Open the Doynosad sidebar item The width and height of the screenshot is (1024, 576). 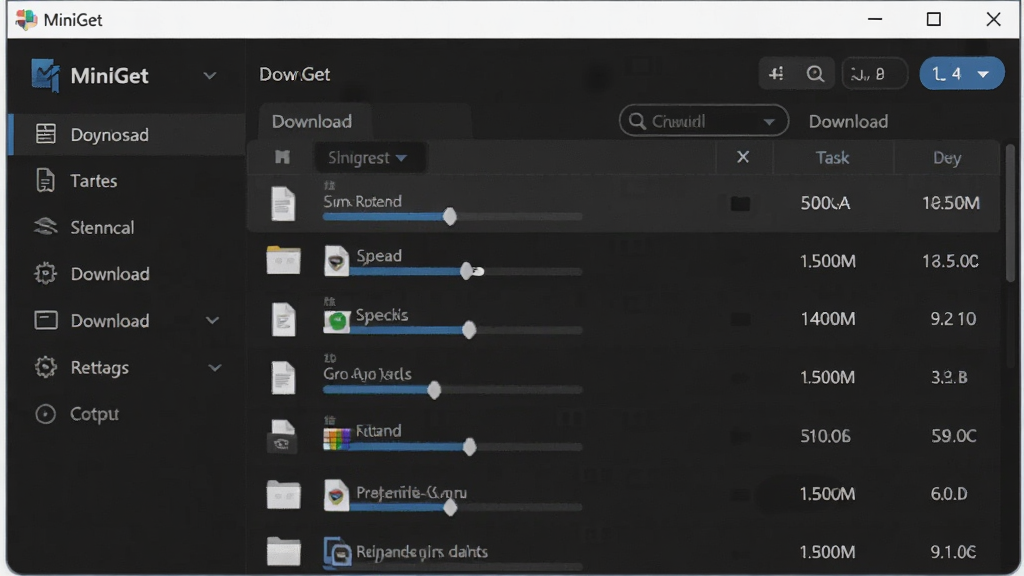128,135
